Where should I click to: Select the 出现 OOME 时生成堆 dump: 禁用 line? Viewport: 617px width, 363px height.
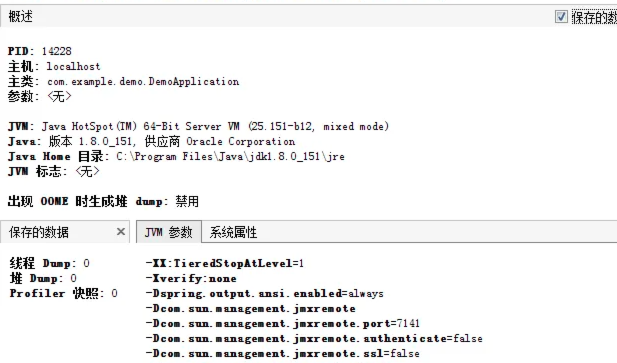103,201
